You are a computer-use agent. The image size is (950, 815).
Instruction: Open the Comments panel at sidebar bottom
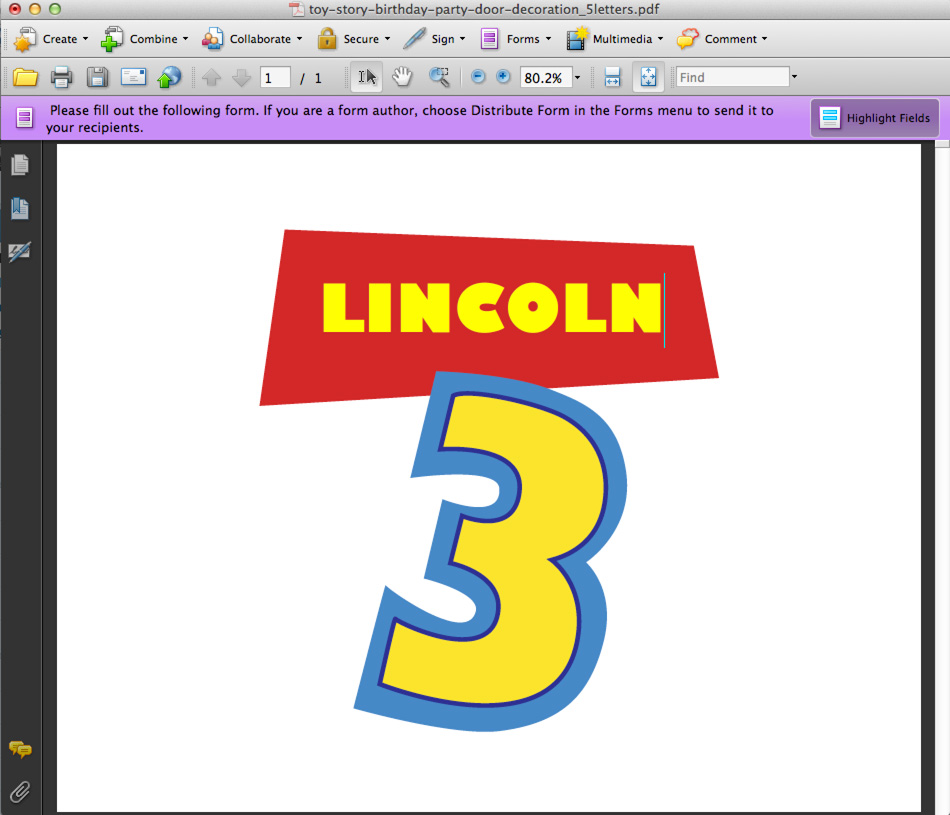point(21,750)
